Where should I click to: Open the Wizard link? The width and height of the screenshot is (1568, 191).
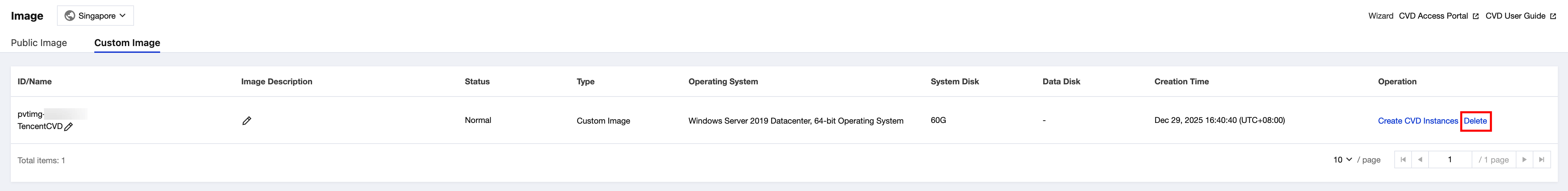tap(1380, 16)
